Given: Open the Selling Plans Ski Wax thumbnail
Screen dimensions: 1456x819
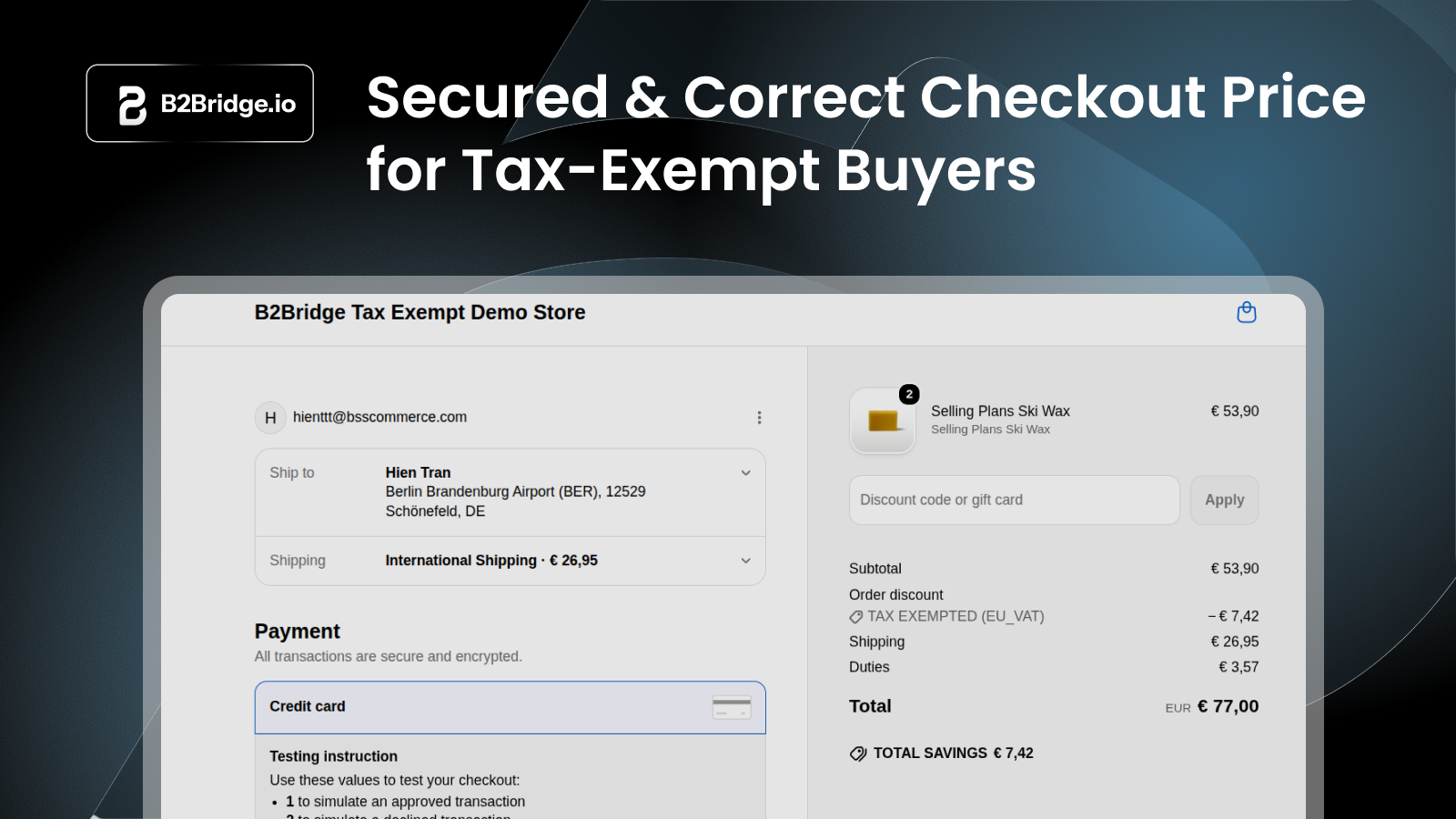Looking at the screenshot, I should coord(883,420).
